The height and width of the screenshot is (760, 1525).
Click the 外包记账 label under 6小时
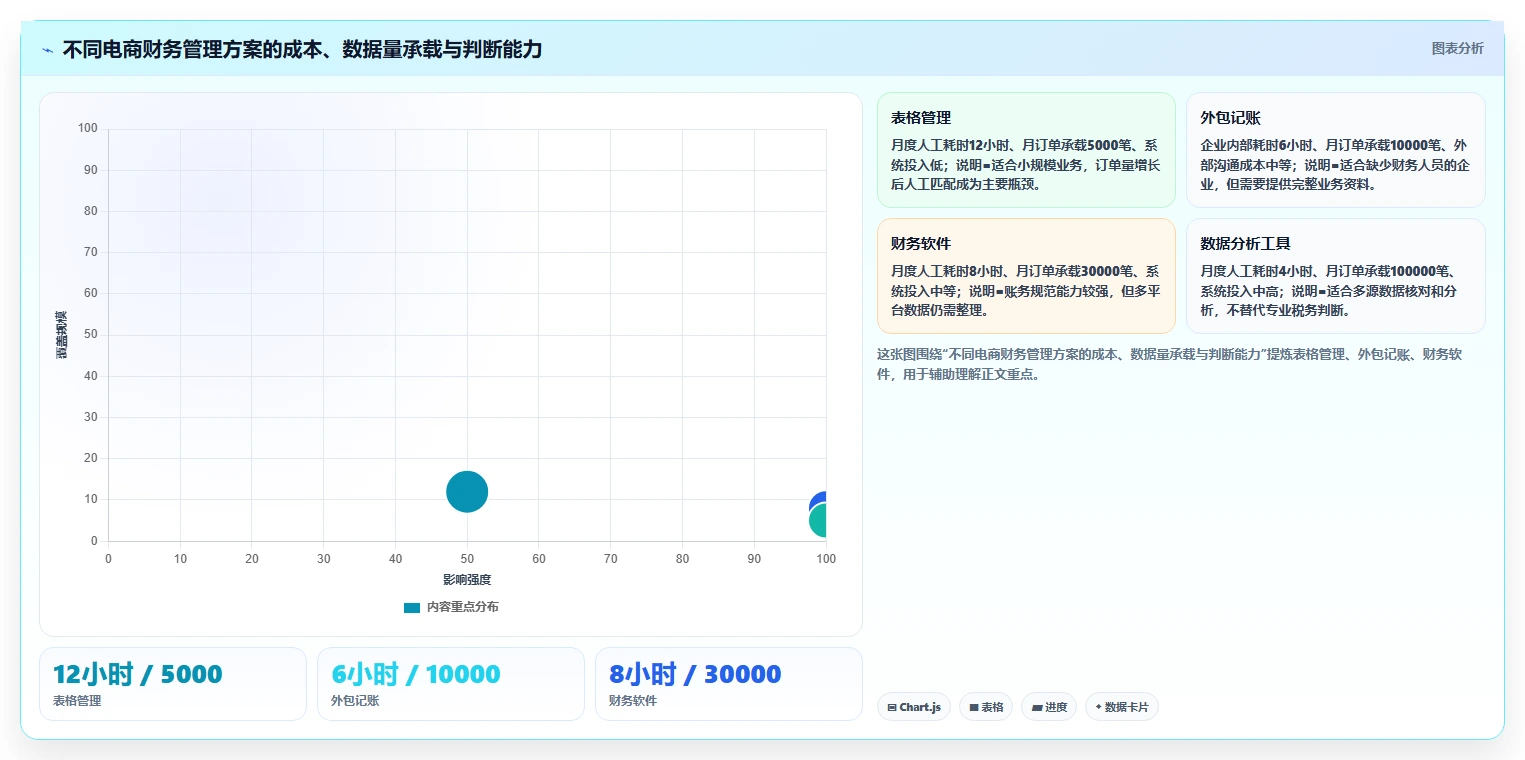point(355,701)
